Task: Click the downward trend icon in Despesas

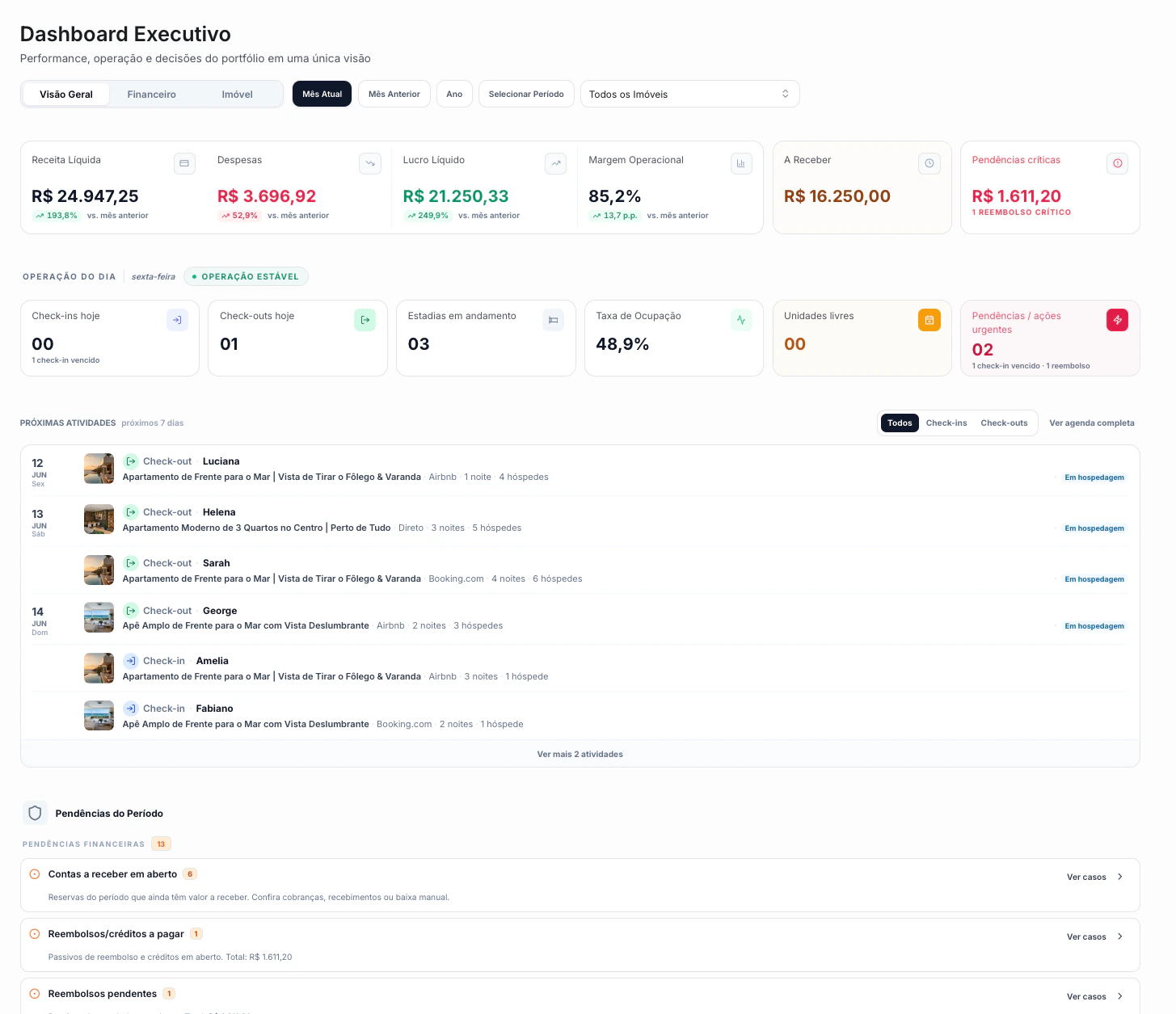Action: tap(370, 163)
